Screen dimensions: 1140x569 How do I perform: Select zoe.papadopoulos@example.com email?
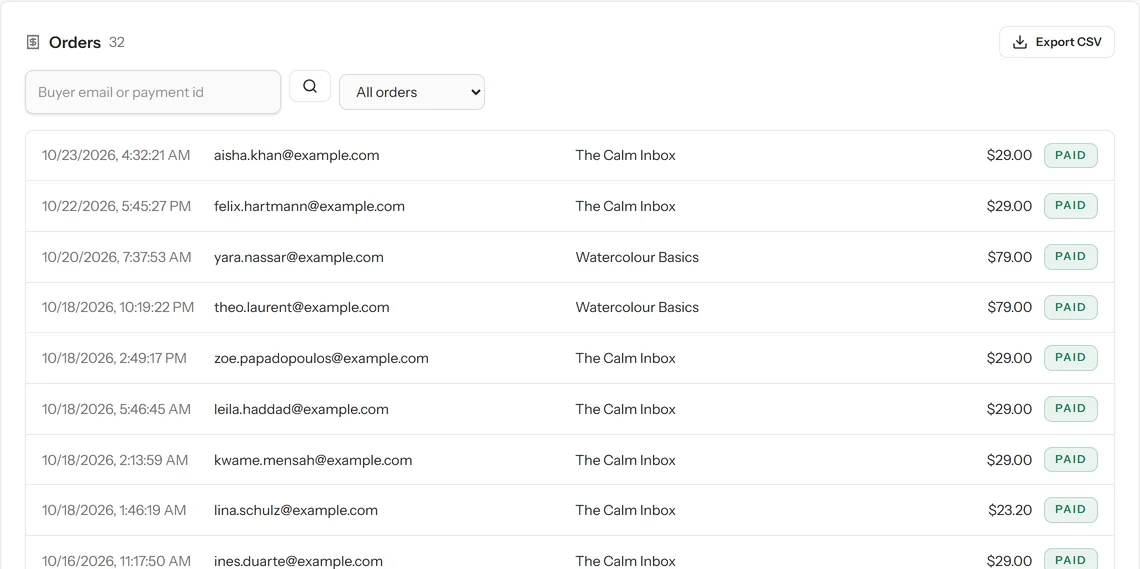(x=321, y=358)
